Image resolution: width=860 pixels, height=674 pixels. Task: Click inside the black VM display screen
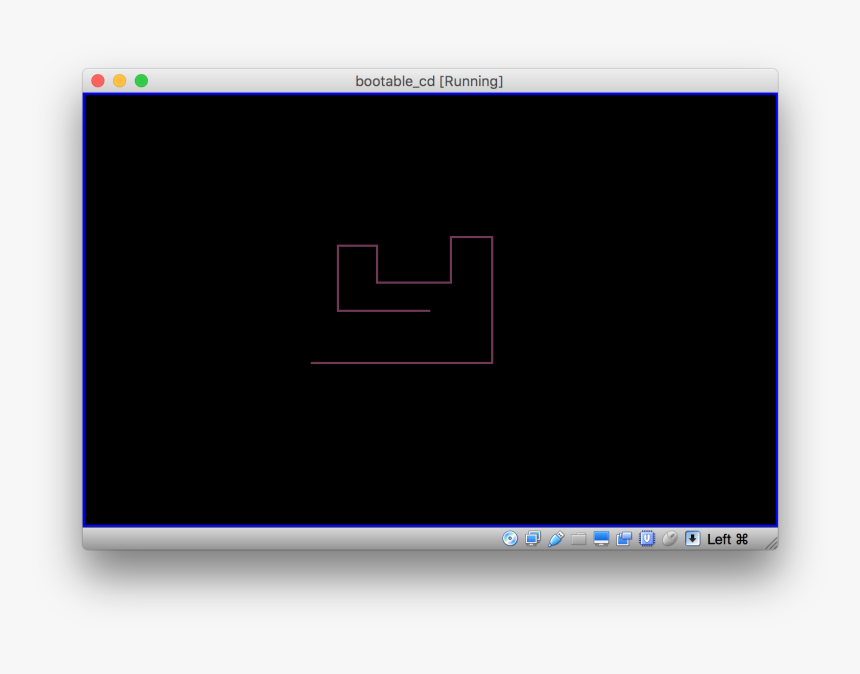(x=430, y=310)
